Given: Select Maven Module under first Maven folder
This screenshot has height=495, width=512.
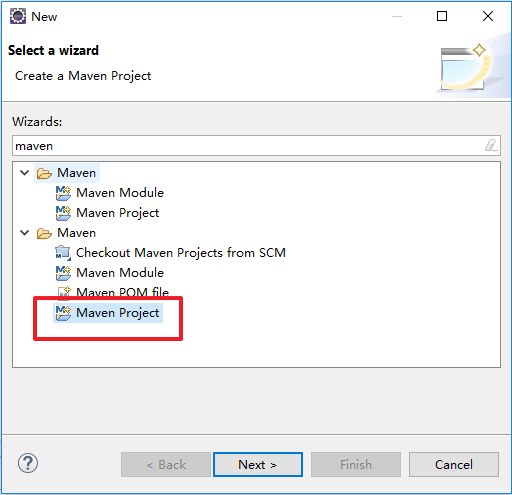Looking at the screenshot, I should (120, 193).
